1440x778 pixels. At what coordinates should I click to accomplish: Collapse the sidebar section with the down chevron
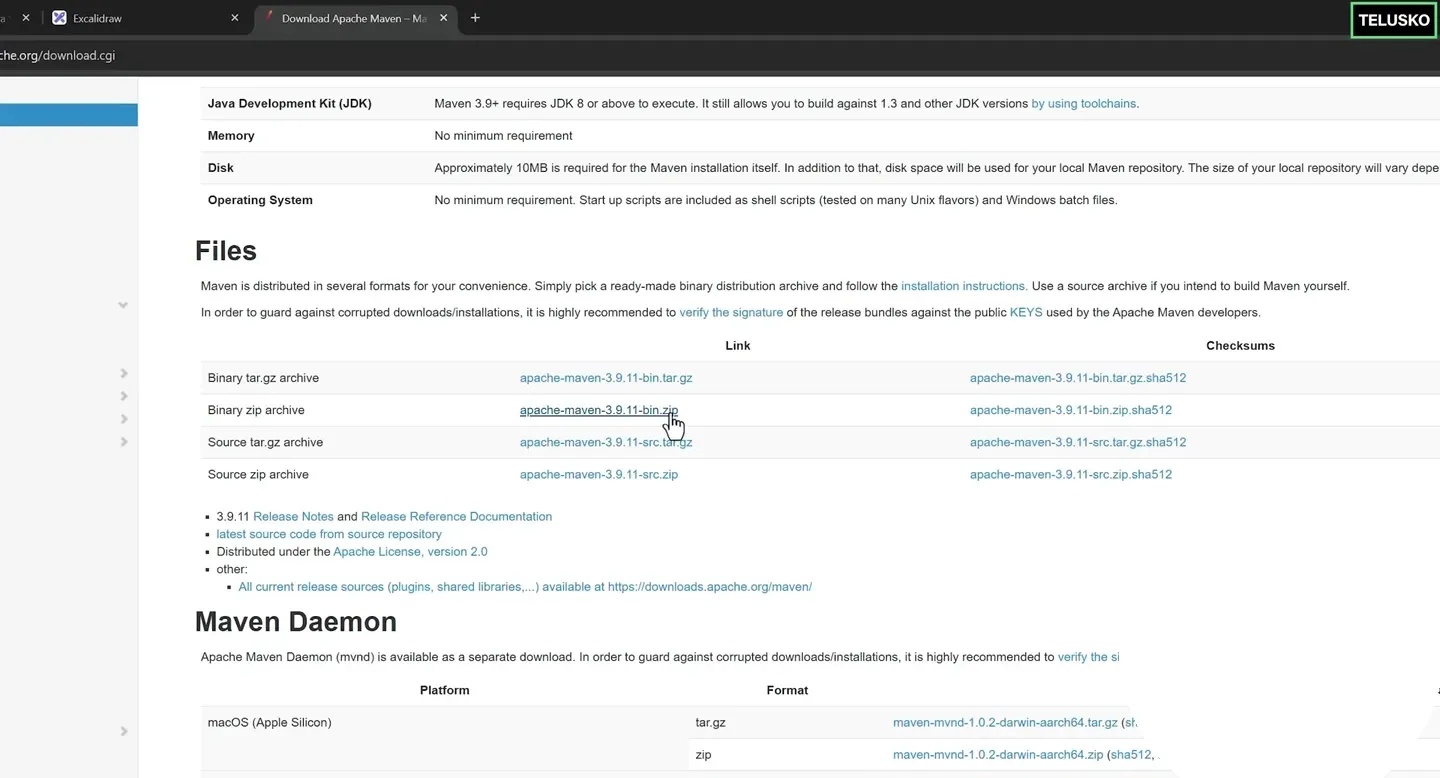tap(123, 305)
